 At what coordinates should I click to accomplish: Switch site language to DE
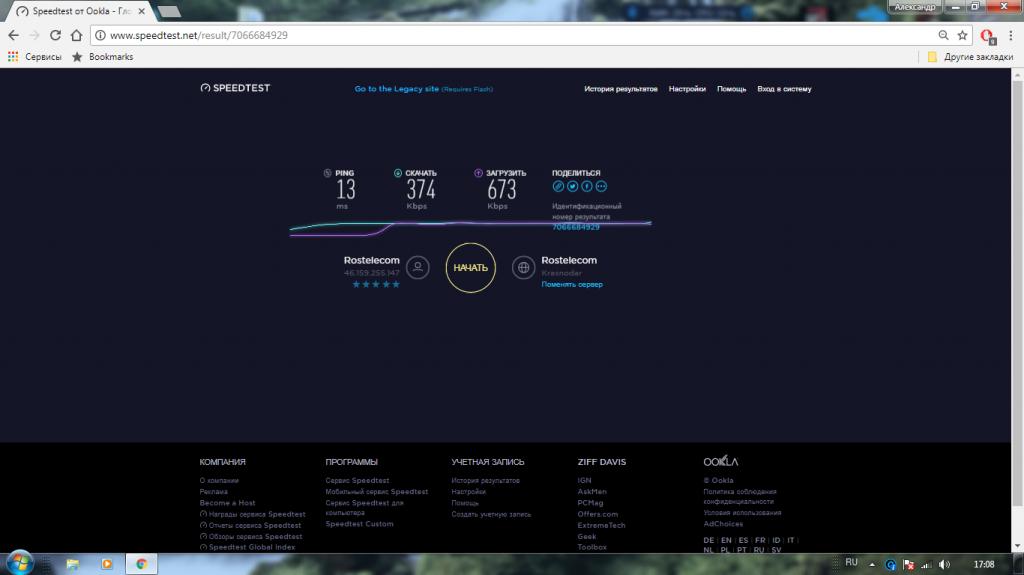point(709,540)
